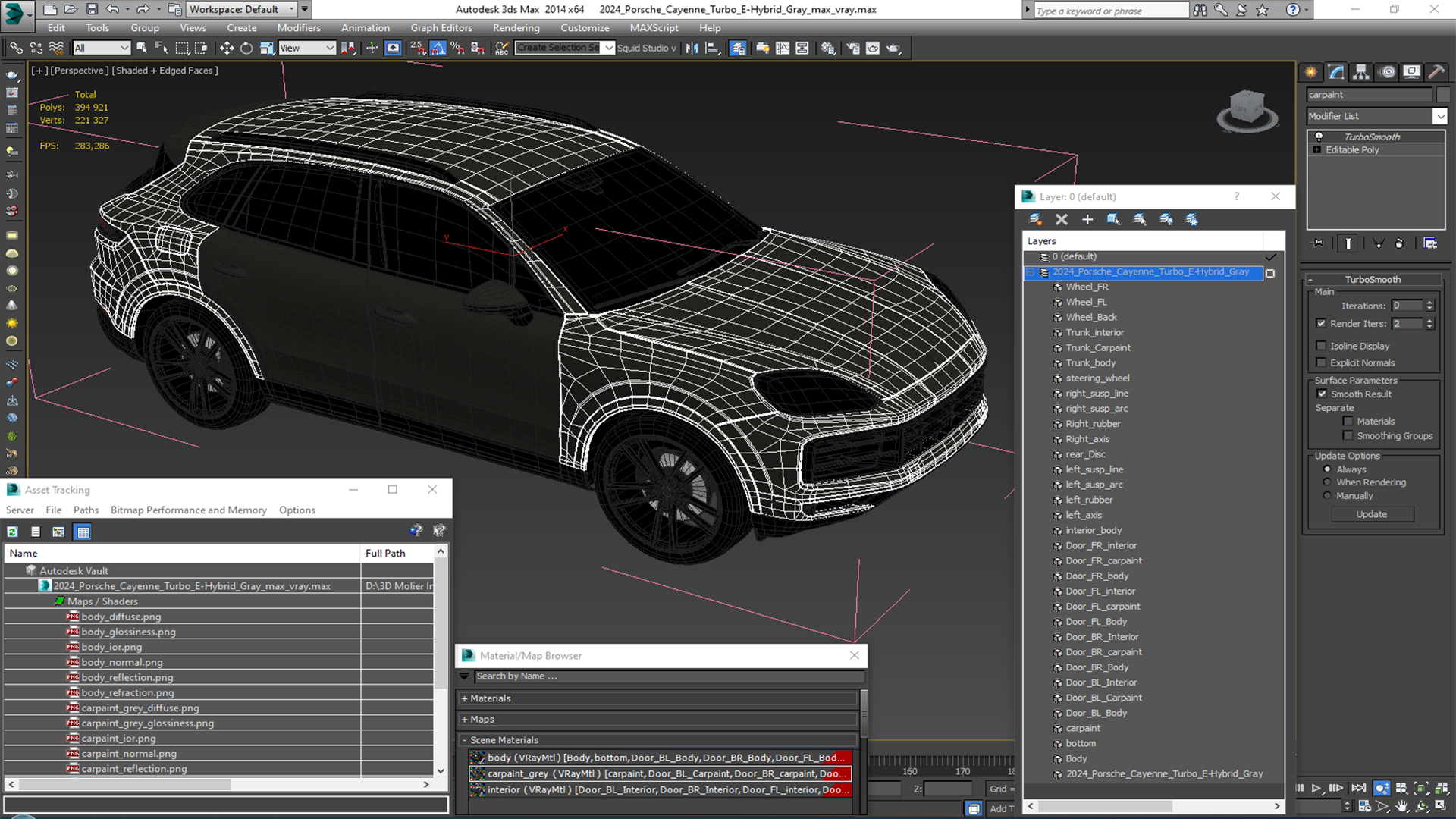Open Bitmap Performance and Memory menu
1456x819 pixels.
(x=189, y=510)
